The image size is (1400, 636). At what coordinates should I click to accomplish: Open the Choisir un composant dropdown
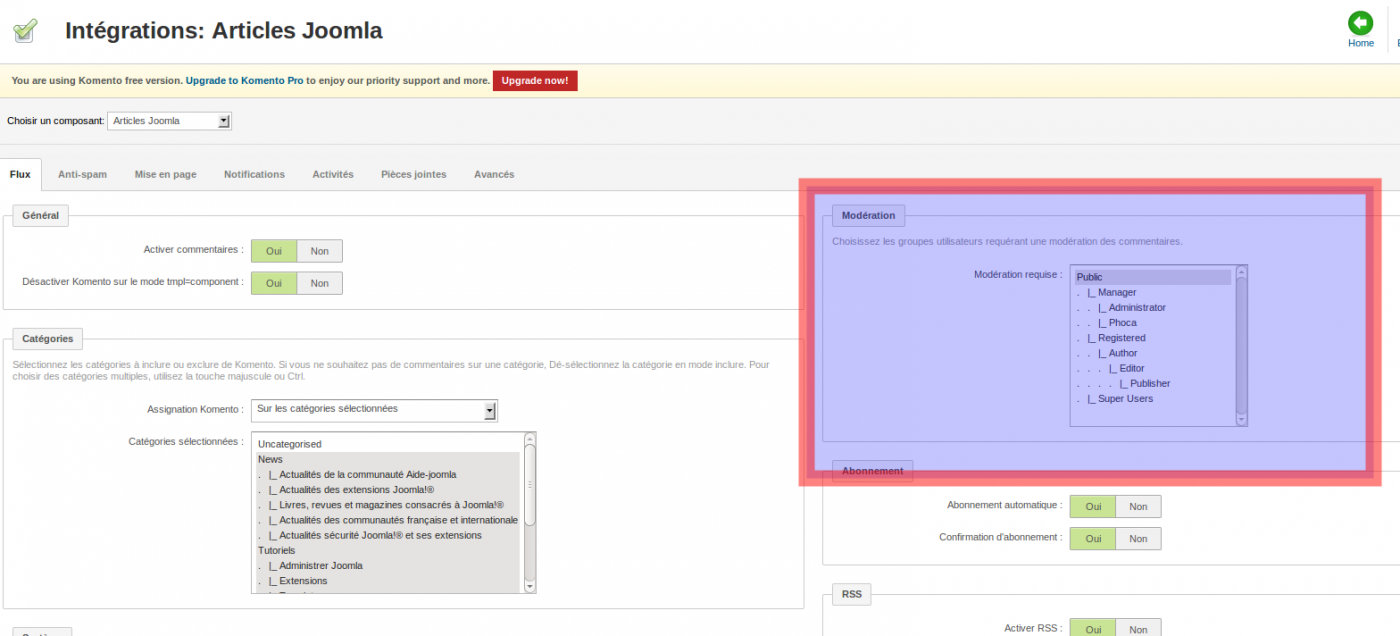(x=169, y=121)
